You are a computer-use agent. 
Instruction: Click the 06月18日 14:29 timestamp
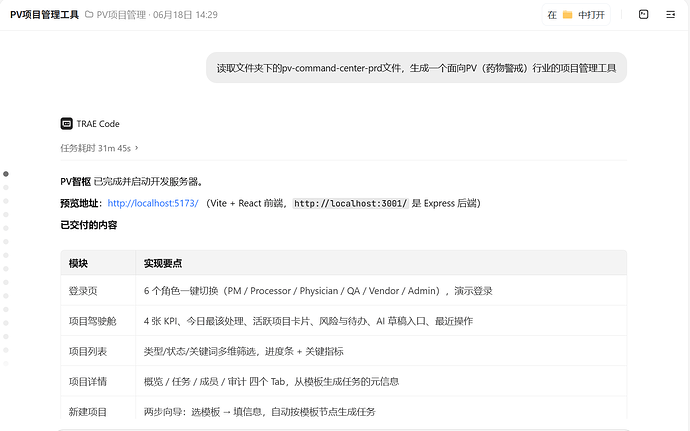pos(185,15)
